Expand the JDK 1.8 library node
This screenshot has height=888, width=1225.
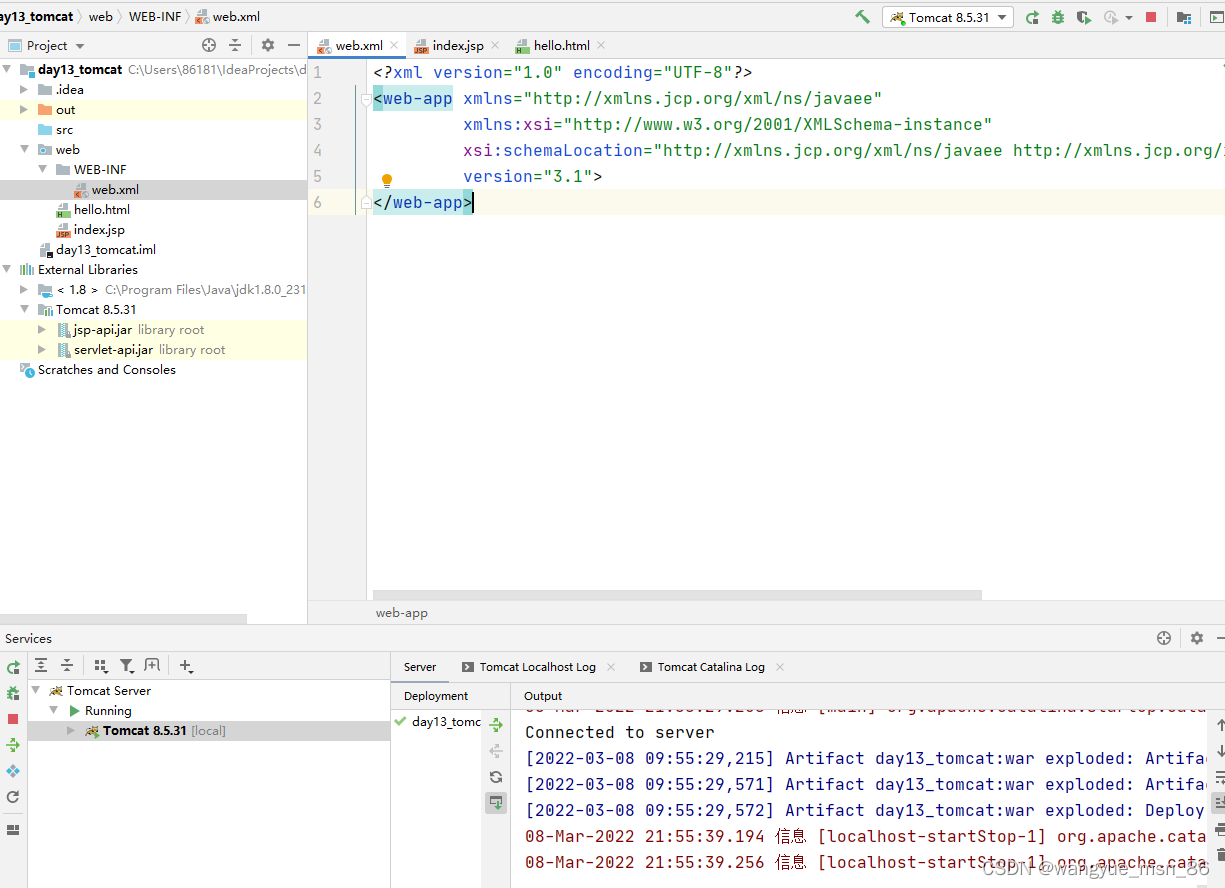[24, 290]
